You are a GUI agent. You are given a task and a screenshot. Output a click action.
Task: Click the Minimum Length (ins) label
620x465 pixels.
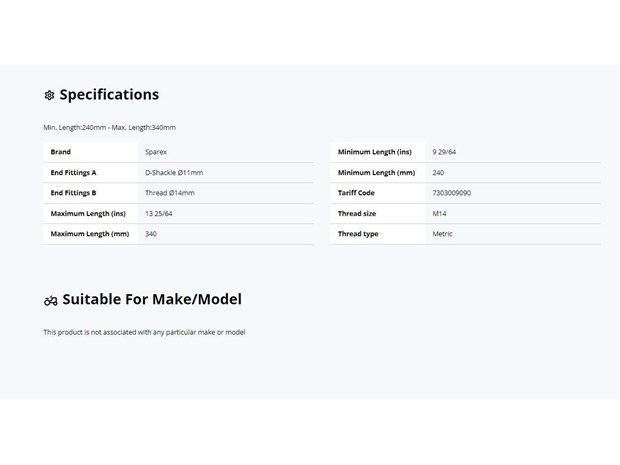(374, 152)
